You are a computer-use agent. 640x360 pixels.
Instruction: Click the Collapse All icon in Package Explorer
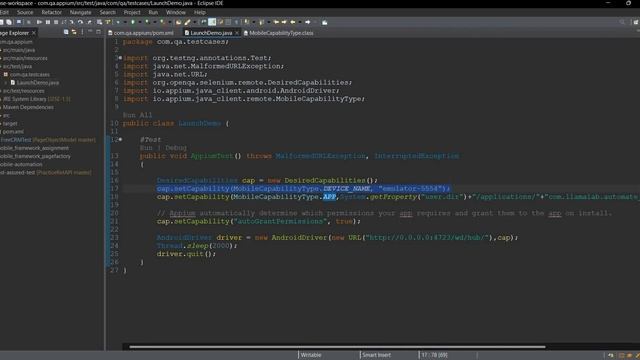pyautogui.click(x=66, y=32)
